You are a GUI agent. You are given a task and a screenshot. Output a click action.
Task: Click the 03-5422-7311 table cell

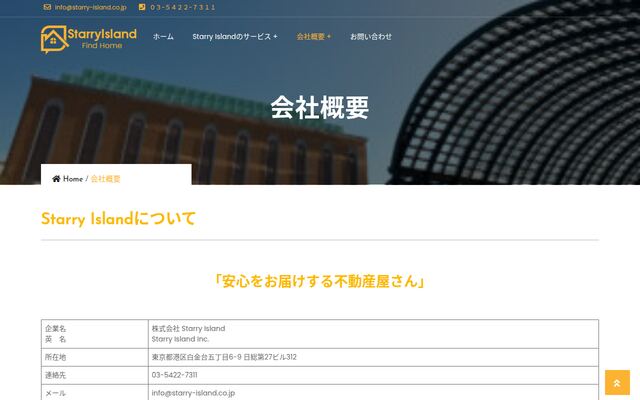point(373,375)
